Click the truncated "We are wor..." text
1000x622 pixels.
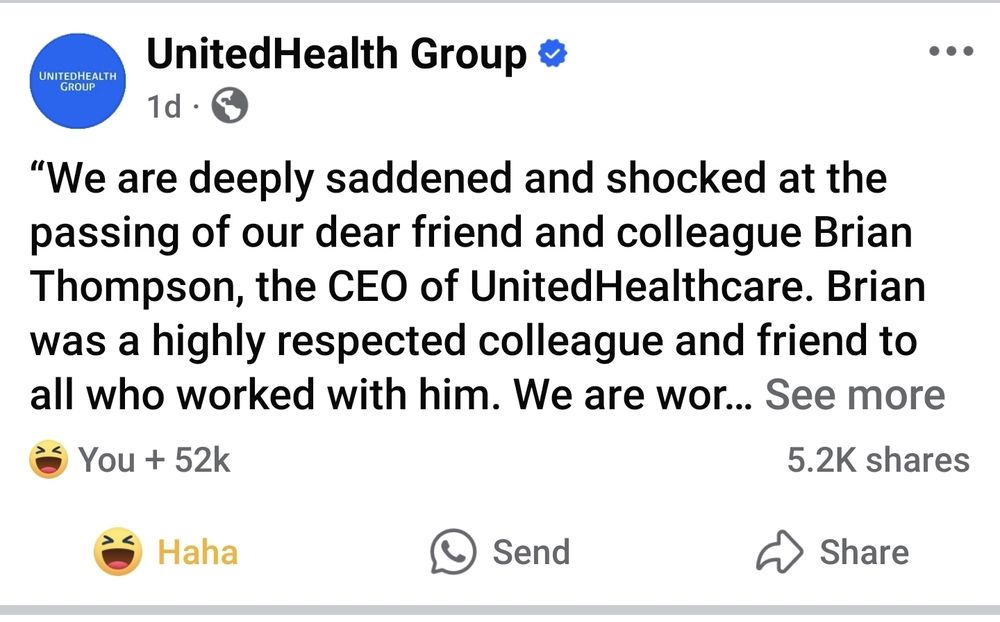(x=633, y=395)
